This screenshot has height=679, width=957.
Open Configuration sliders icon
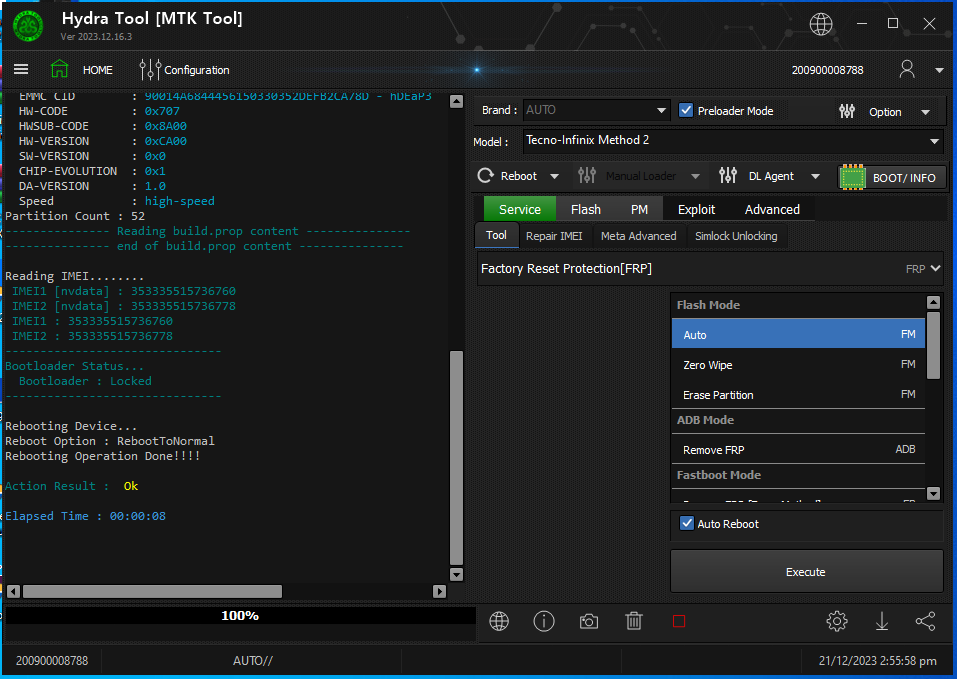point(150,70)
